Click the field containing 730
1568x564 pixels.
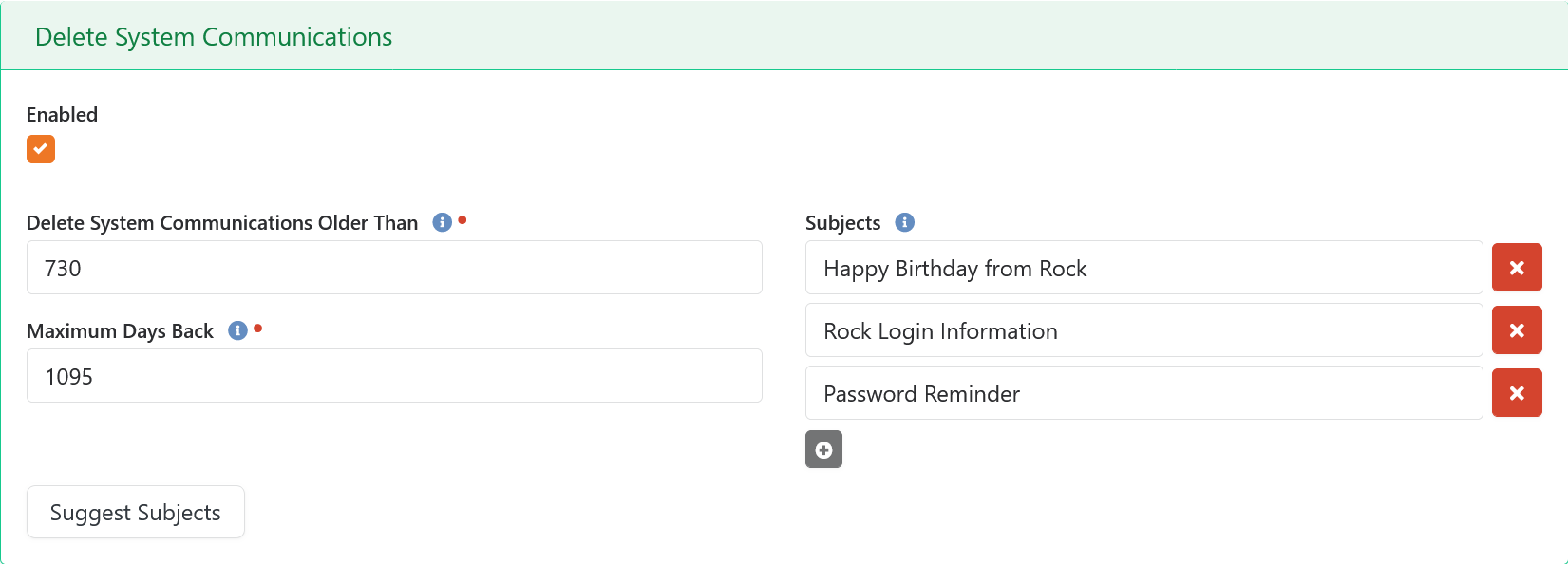[394, 268]
